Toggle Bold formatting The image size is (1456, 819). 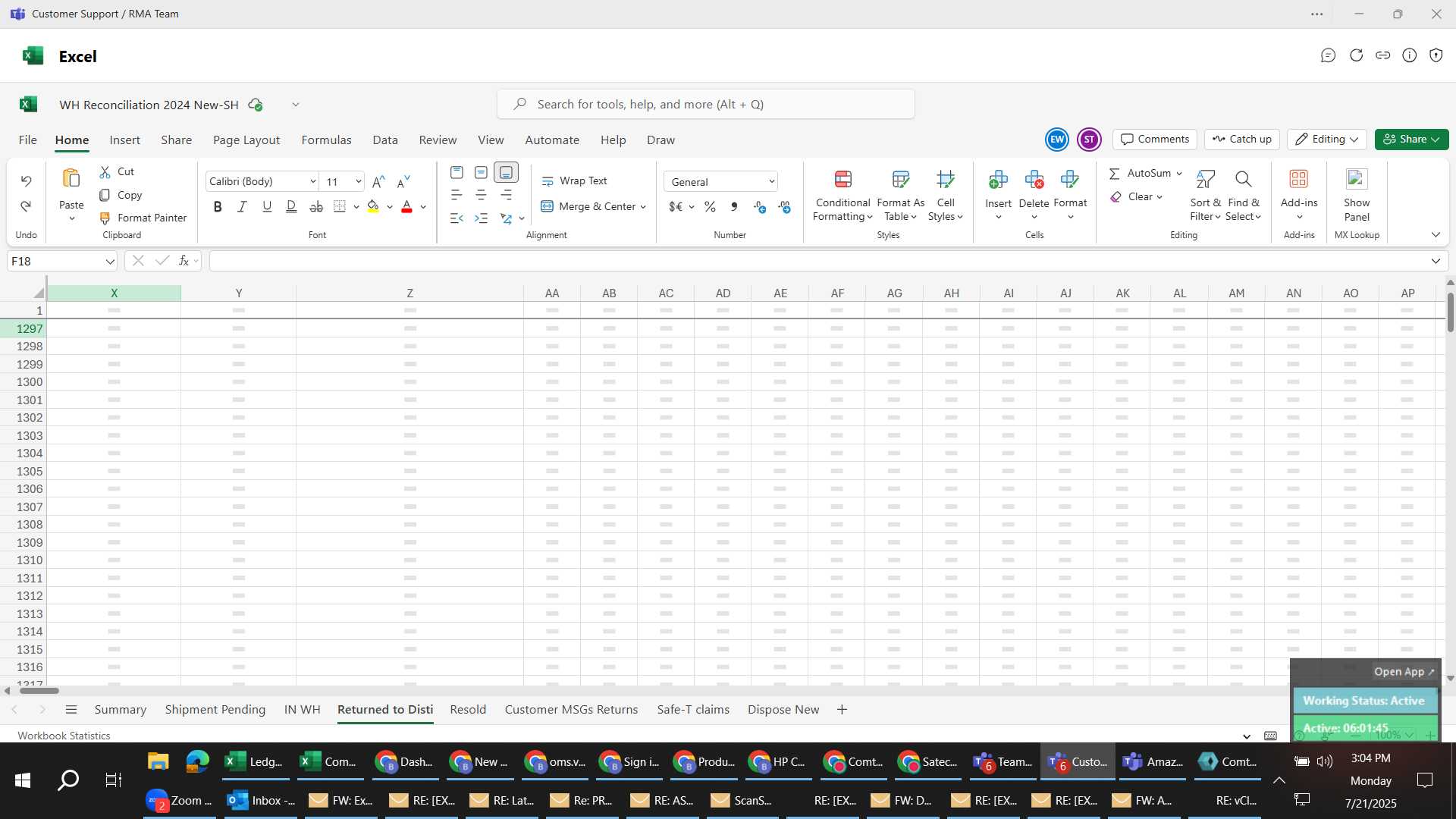[218, 206]
